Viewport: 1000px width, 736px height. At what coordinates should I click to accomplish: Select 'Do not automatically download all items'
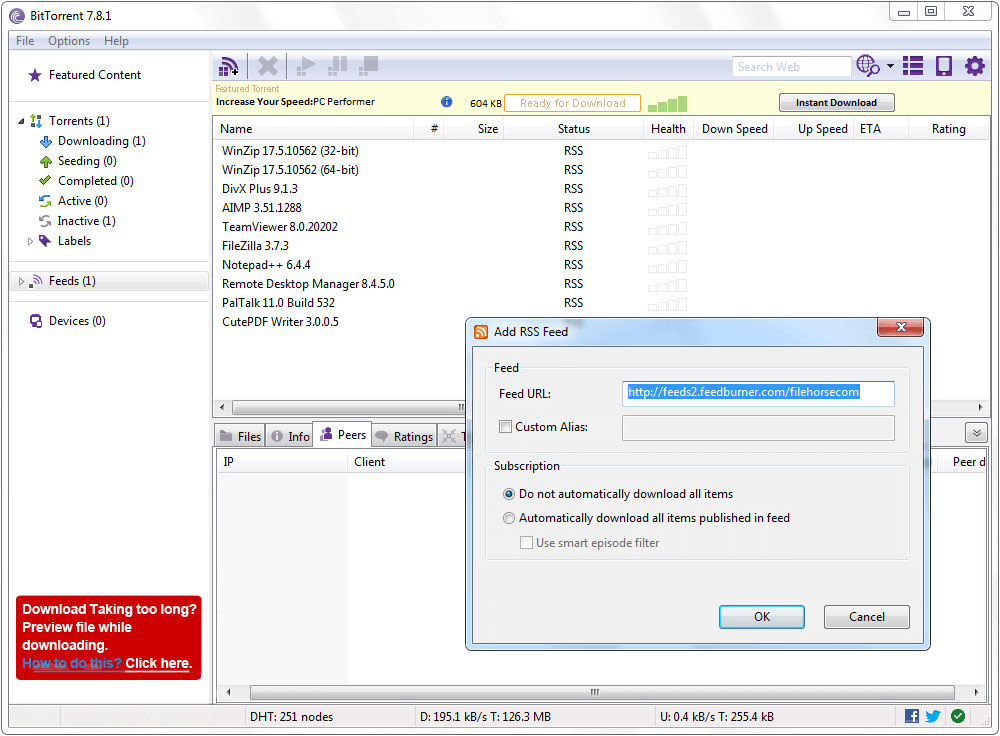[x=509, y=494]
